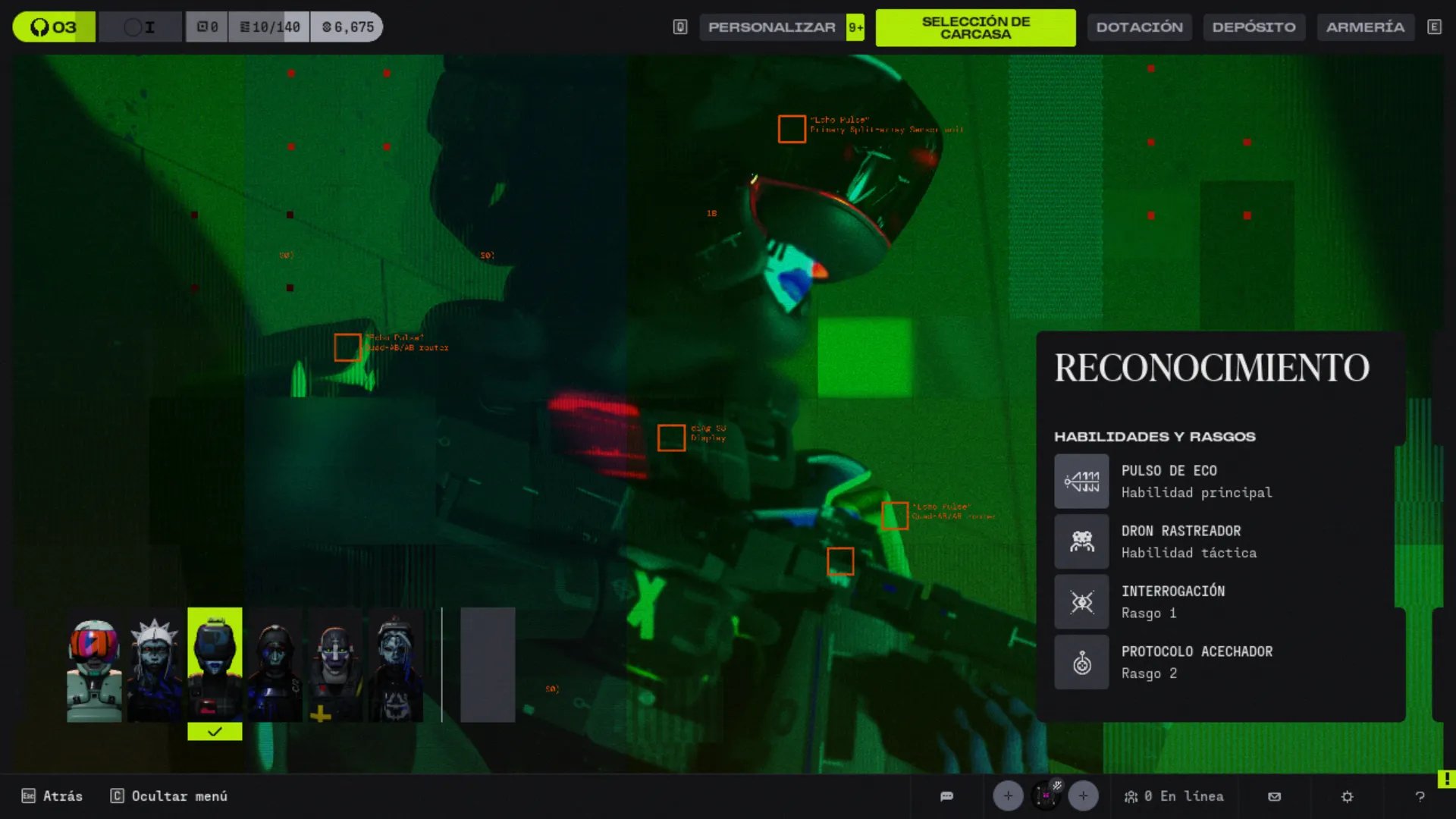Select the red-visored helmet shell portrait
Image resolution: width=1456 pixels, height=819 pixels.
(94, 667)
